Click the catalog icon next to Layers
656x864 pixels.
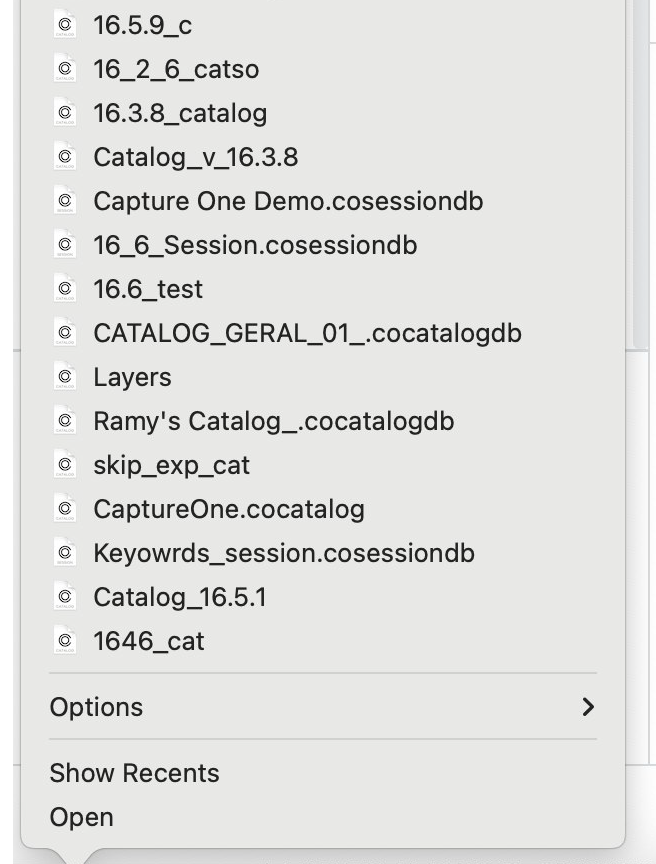click(x=65, y=377)
